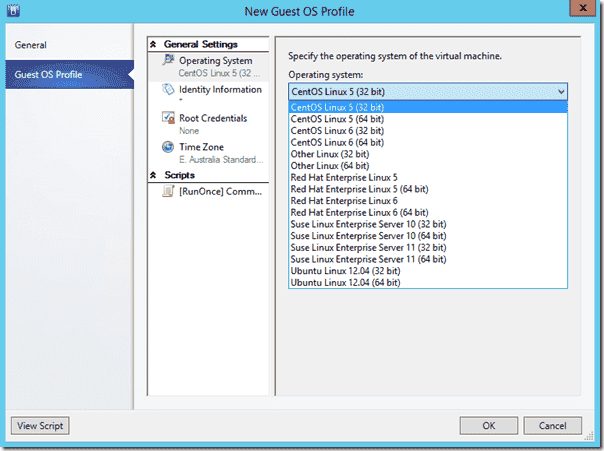Open the Operating system dropdown arrow
Viewport: 604px width, 451px height.
pyautogui.click(x=561, y=92)
